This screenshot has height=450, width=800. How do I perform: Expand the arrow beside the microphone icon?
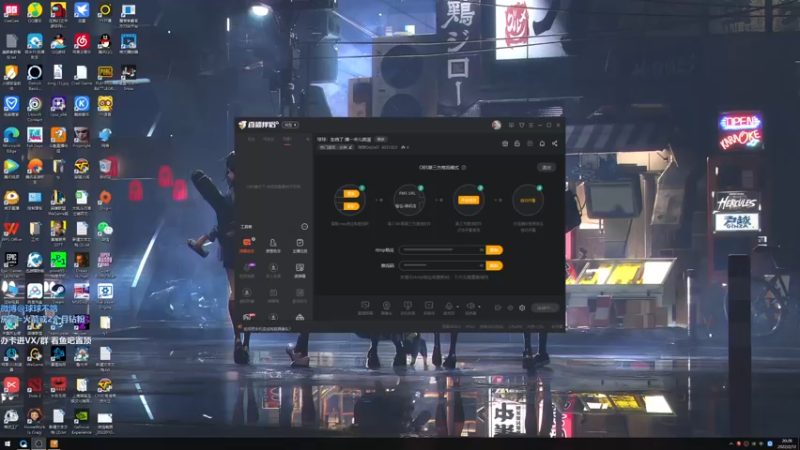457,307
